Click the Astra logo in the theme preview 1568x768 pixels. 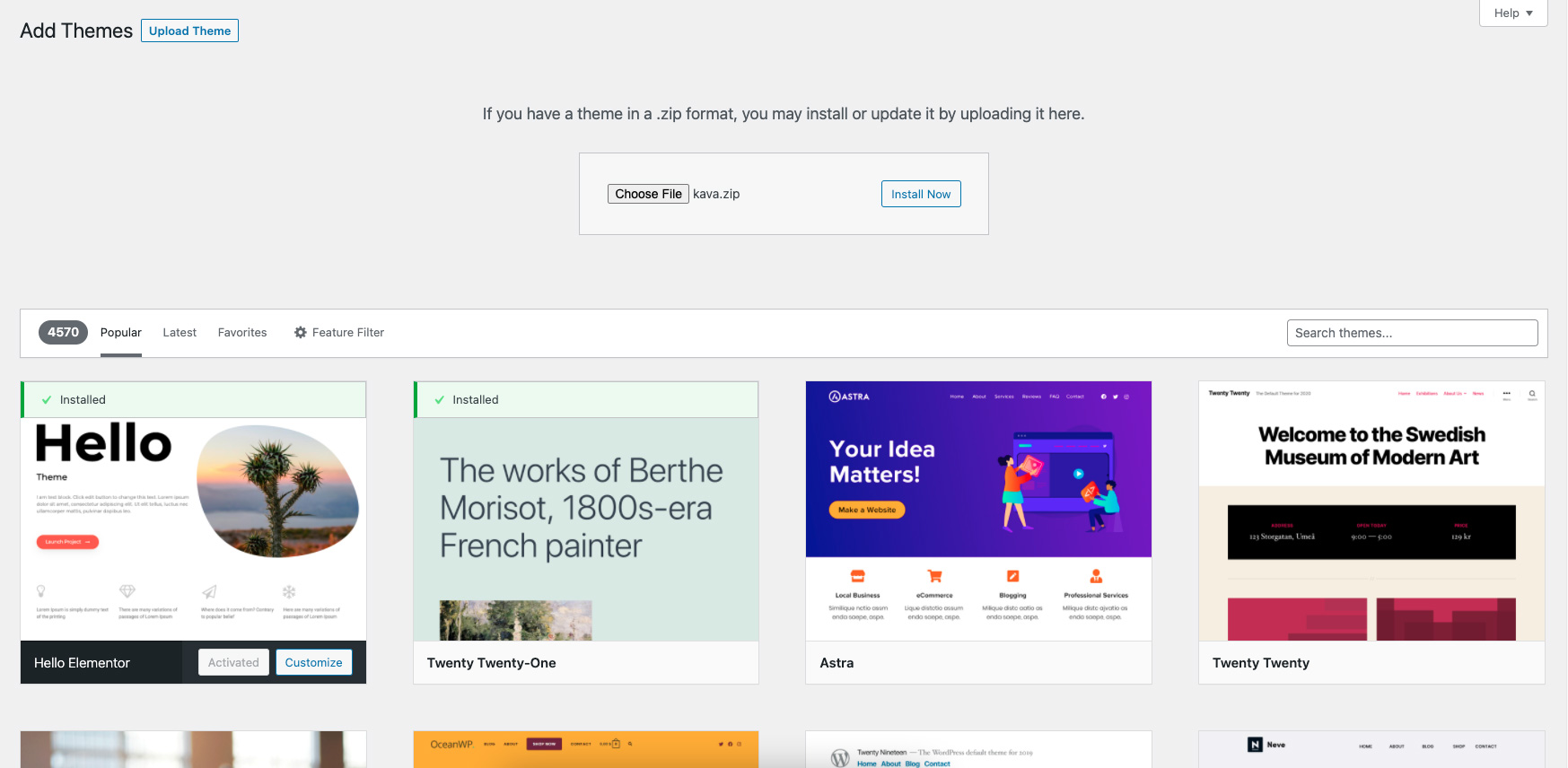click(x=849, y=397)
